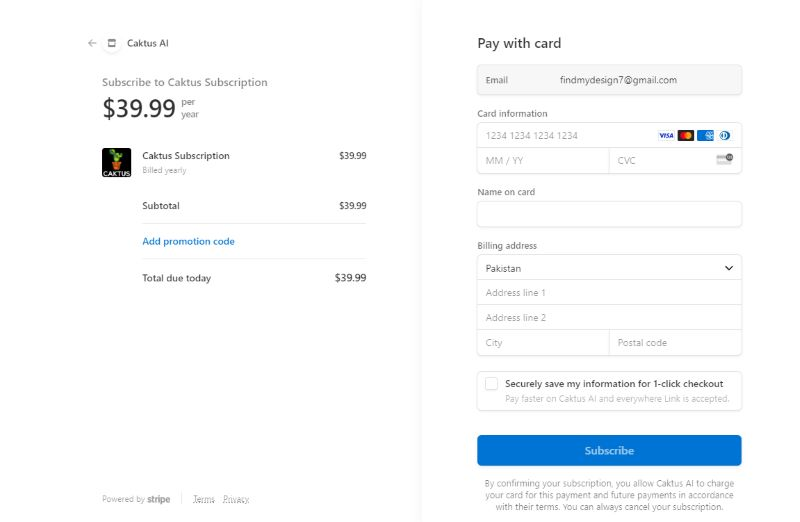Enable securely save my information checkbox

491,384
